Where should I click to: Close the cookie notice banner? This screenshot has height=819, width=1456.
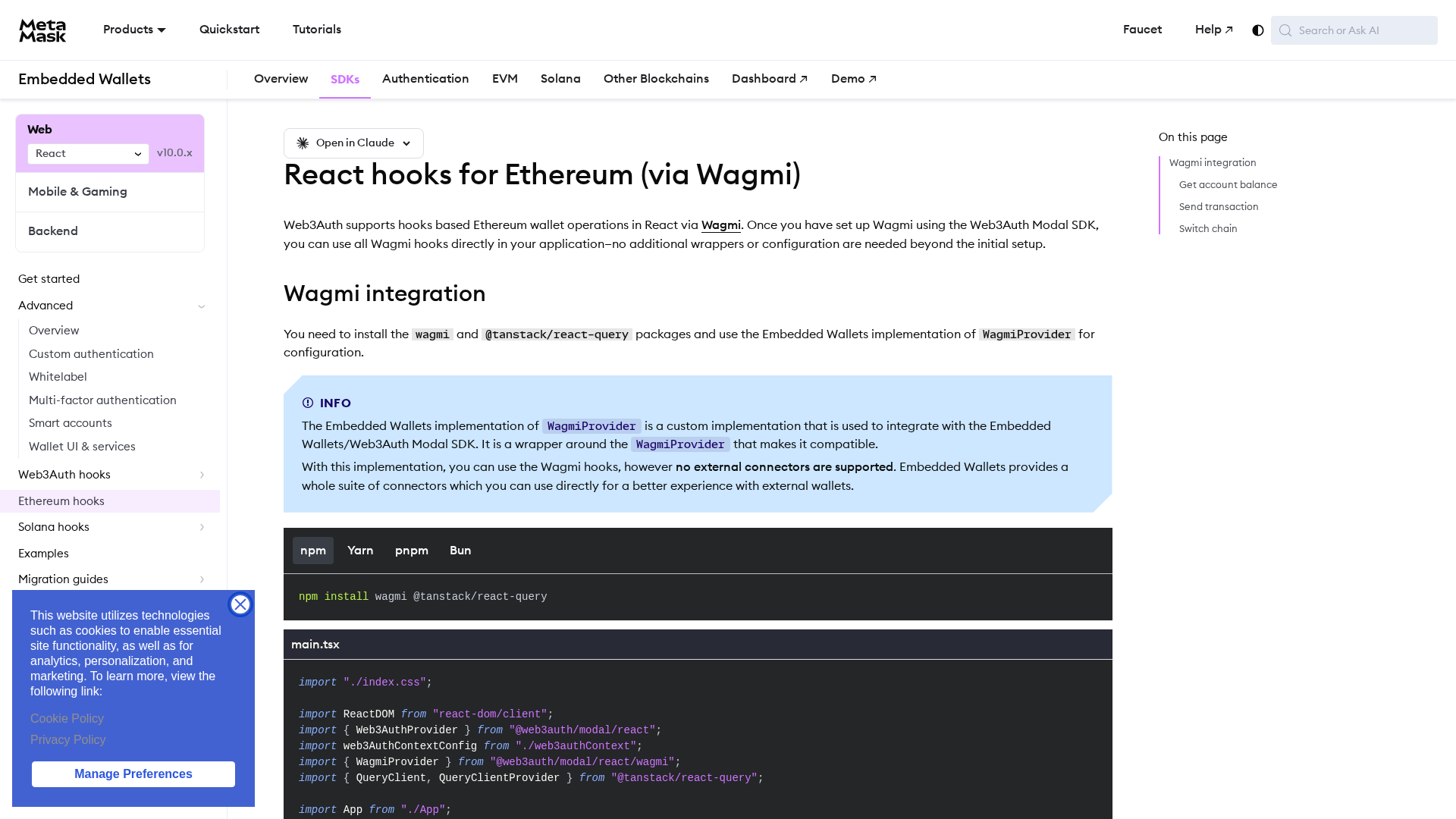click(x=240, y=604)
